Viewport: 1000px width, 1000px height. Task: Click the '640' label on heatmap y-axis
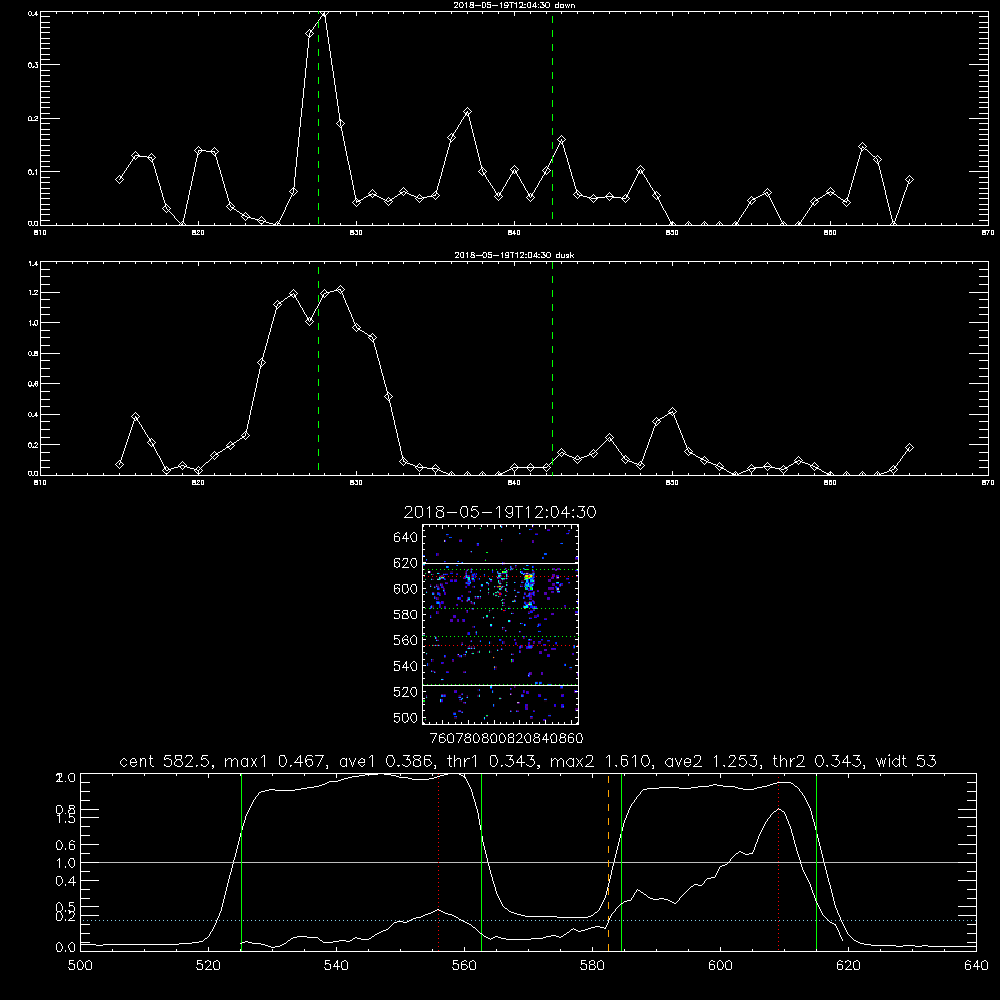pos(406,538)
